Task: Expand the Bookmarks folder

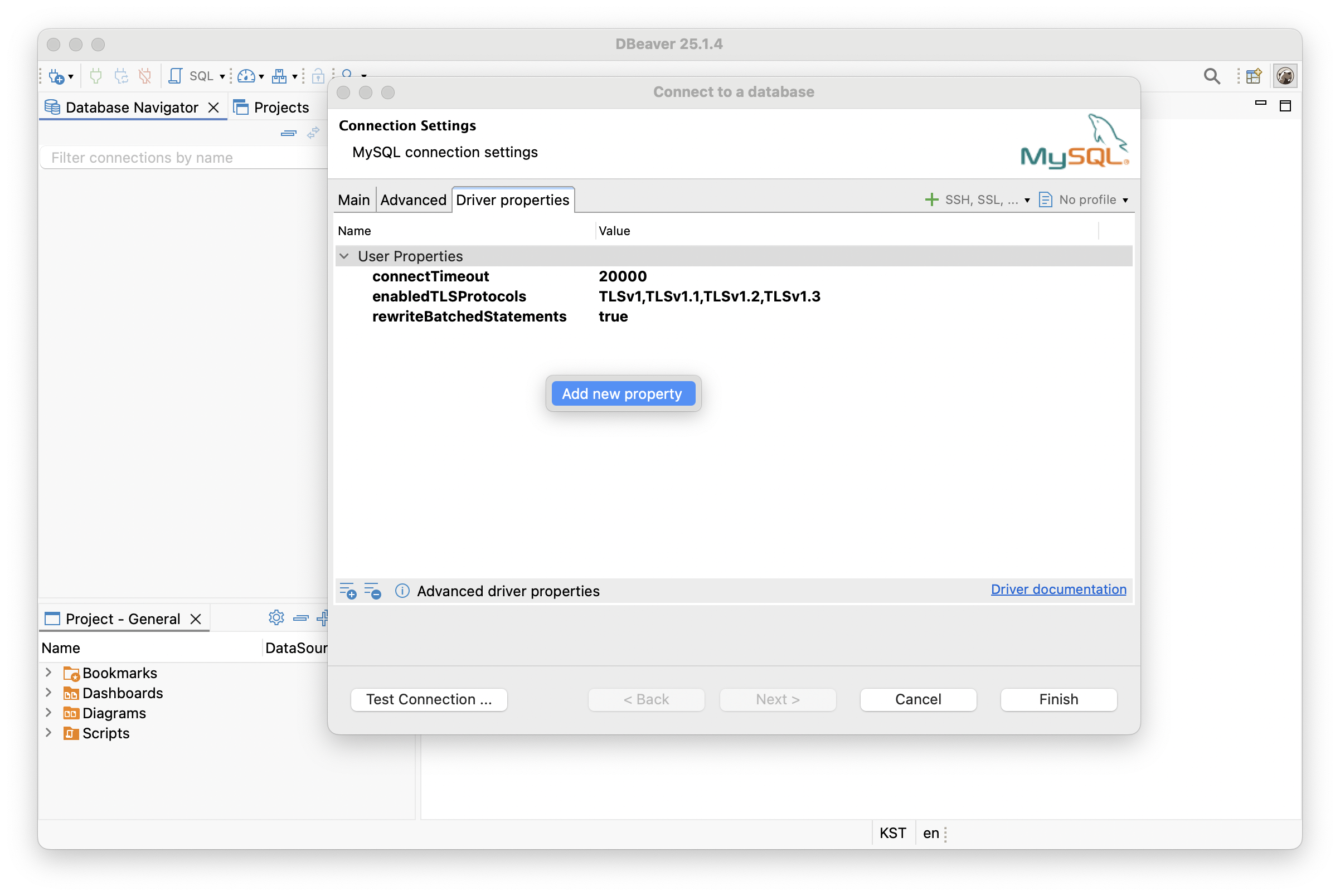Action: [48, 673]
